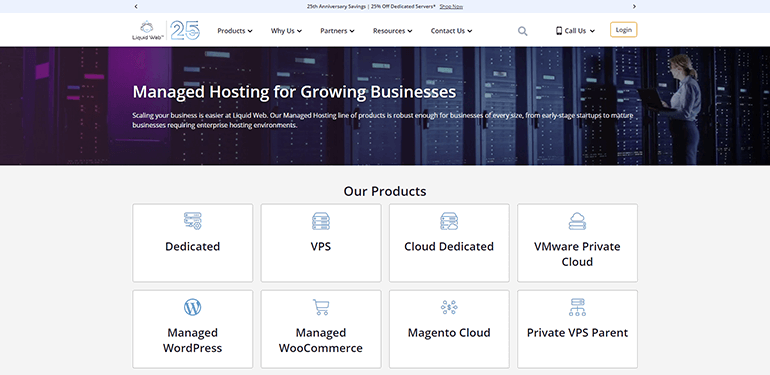
Task: Click the Cloud Dedicated icon
Action: coord(449,221)
